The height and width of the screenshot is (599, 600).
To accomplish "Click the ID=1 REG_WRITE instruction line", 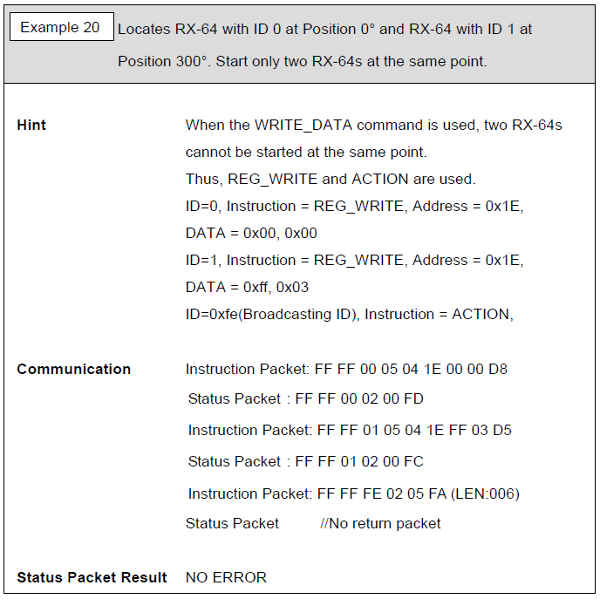I will [354, 260].
